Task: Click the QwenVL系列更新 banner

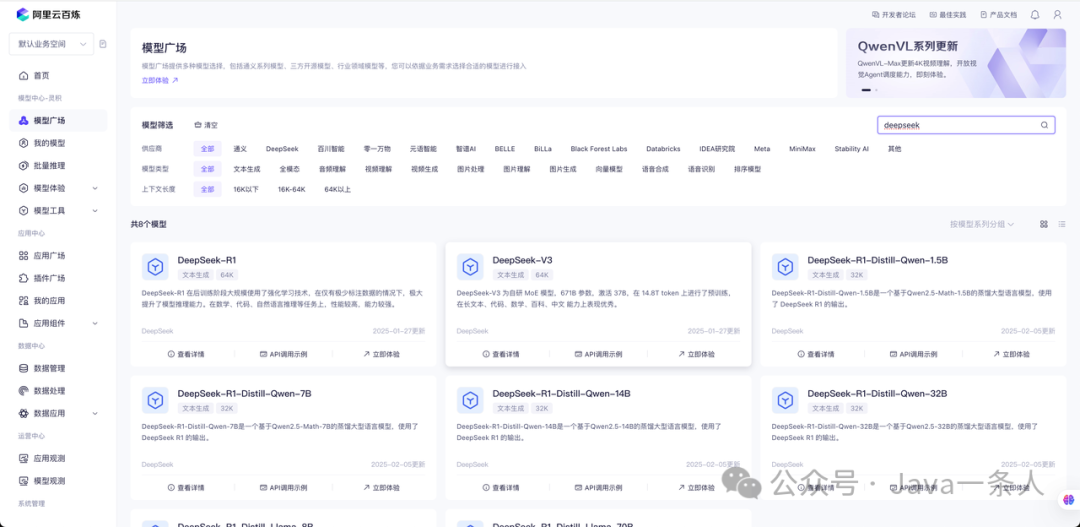Action: click(x=955, y=63)
